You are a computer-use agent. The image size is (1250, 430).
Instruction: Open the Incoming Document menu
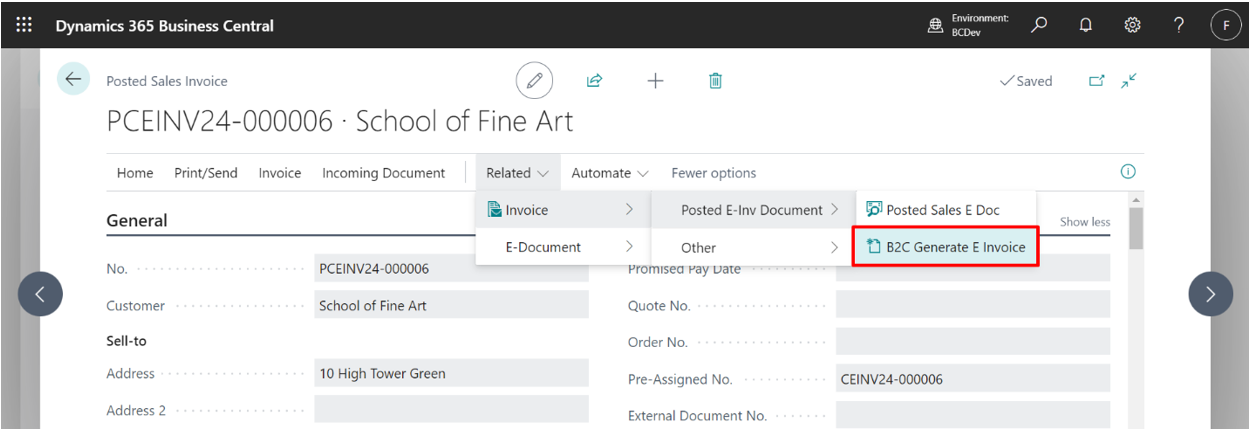coord(383,173)
